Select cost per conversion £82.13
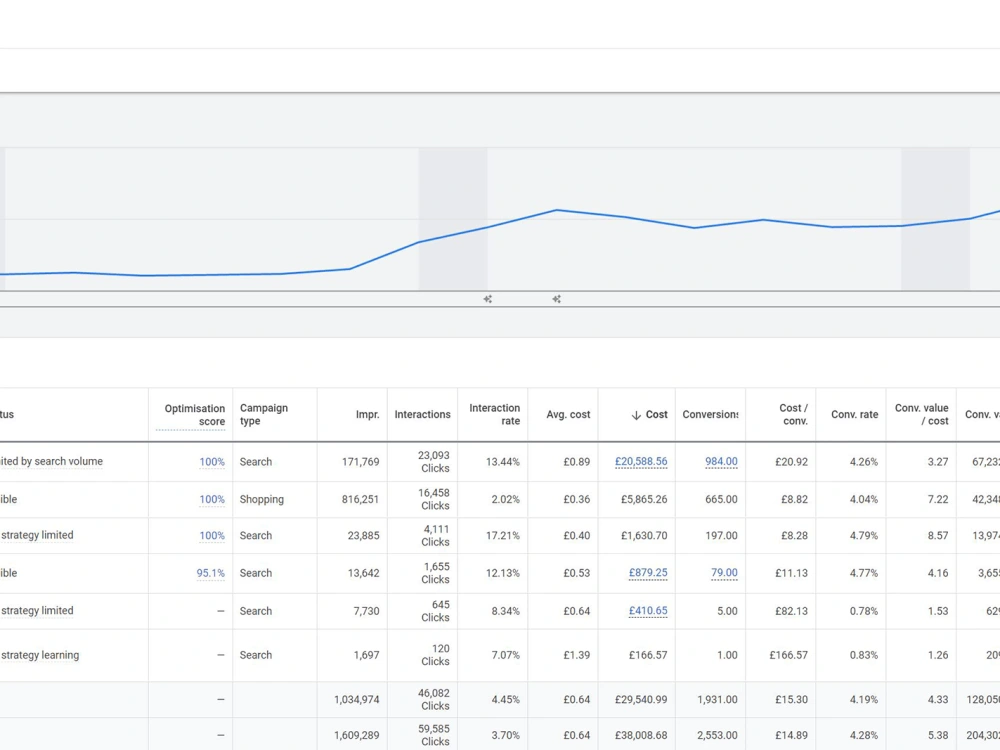Screen dimensions: 1000x750 (x=791, y=611)
